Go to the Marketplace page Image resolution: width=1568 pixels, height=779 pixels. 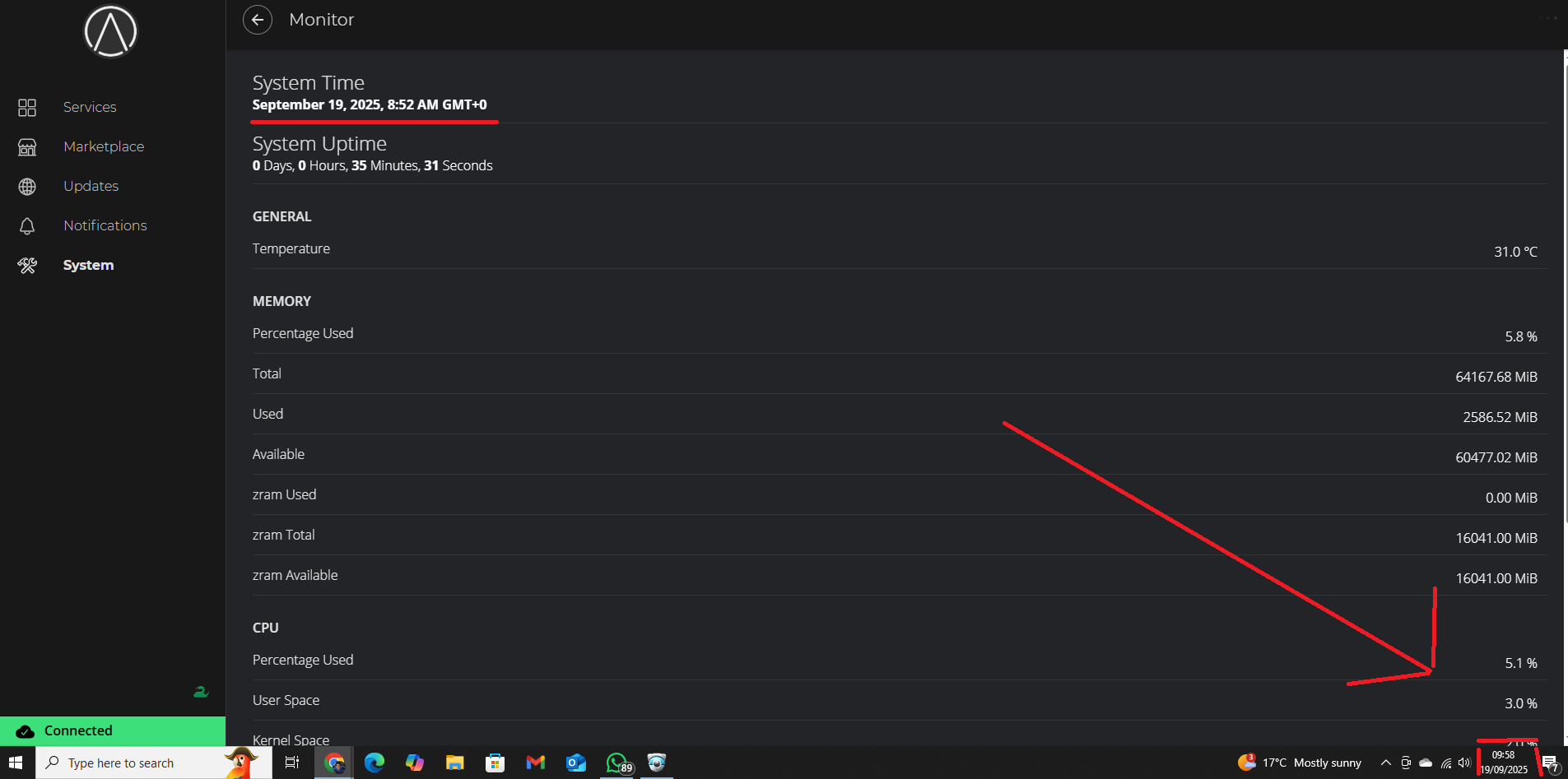[x=104, y=147]
